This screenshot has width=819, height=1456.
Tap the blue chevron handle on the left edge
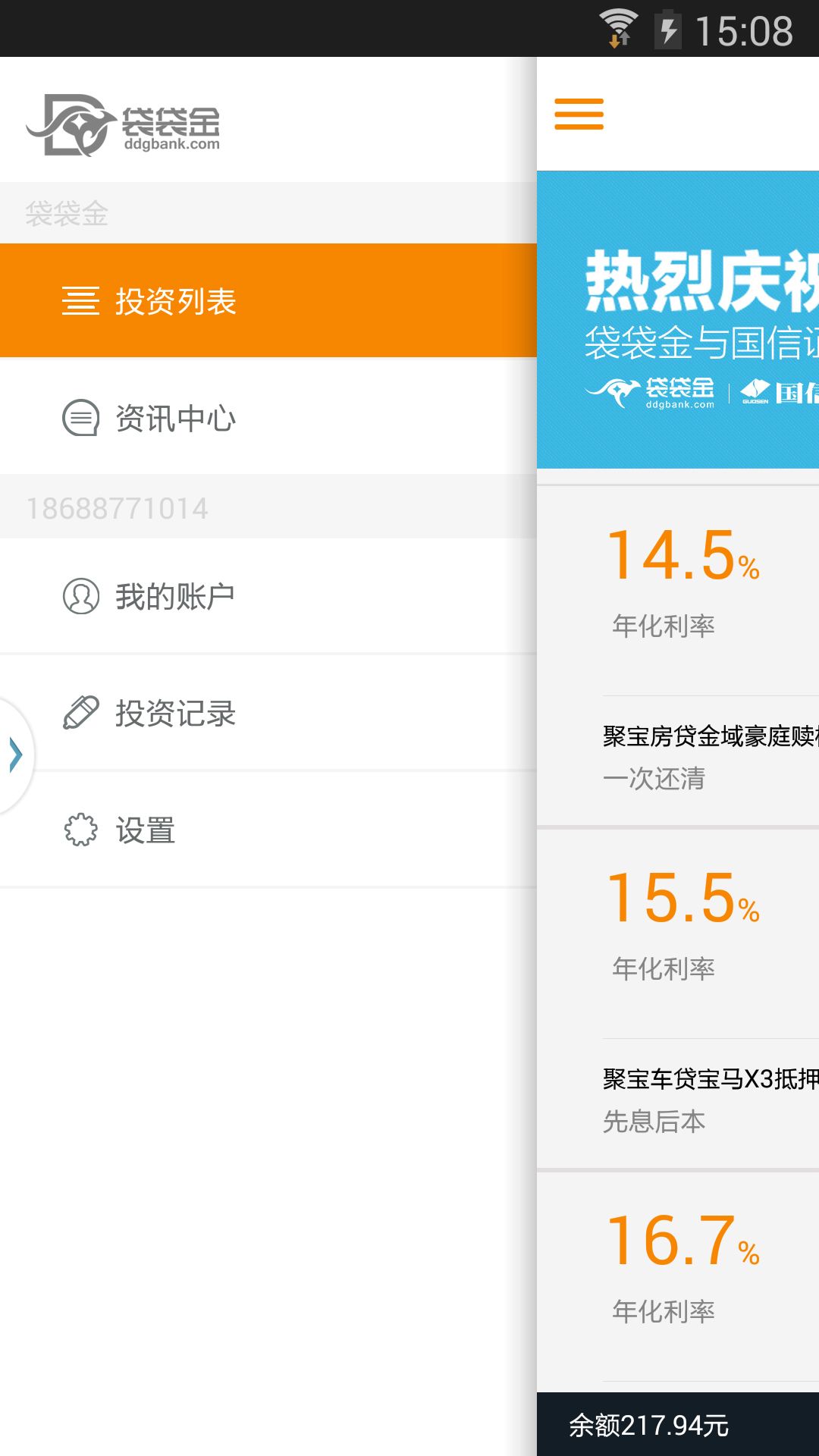(16, 755)
